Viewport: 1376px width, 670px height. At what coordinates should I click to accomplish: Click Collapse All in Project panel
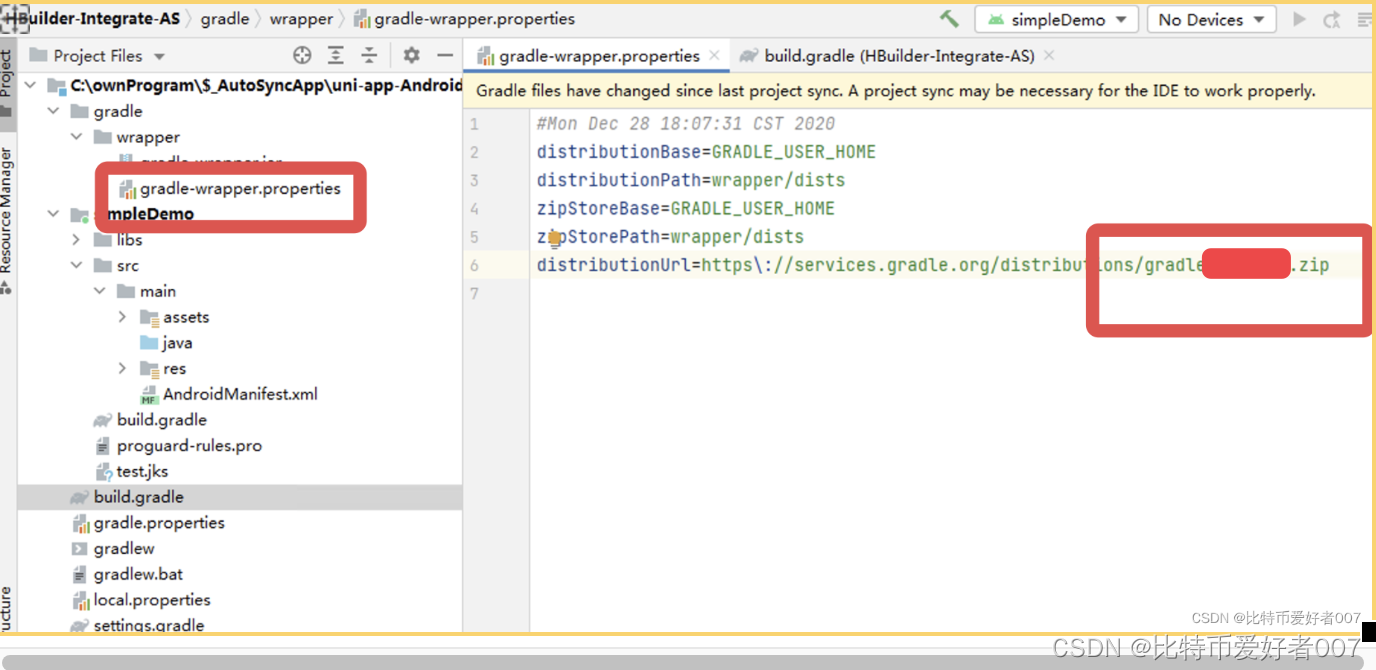368,55
